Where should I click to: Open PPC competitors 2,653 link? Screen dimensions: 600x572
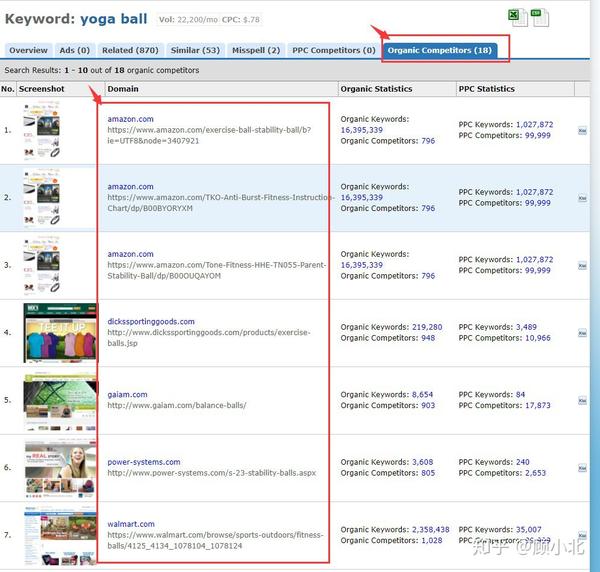535,473
